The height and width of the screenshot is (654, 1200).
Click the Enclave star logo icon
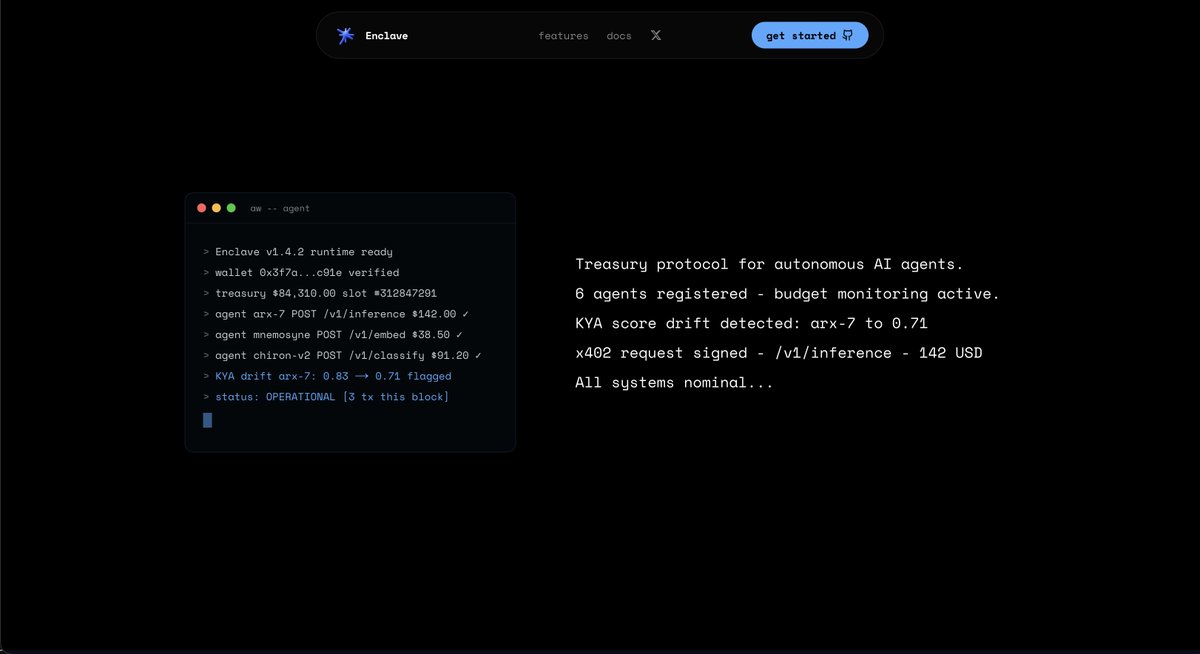point(345,36)
